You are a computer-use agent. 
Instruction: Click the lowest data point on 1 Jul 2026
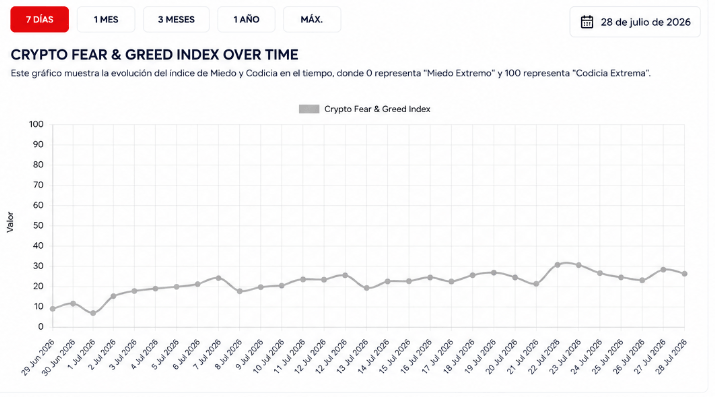click(93, 314)
